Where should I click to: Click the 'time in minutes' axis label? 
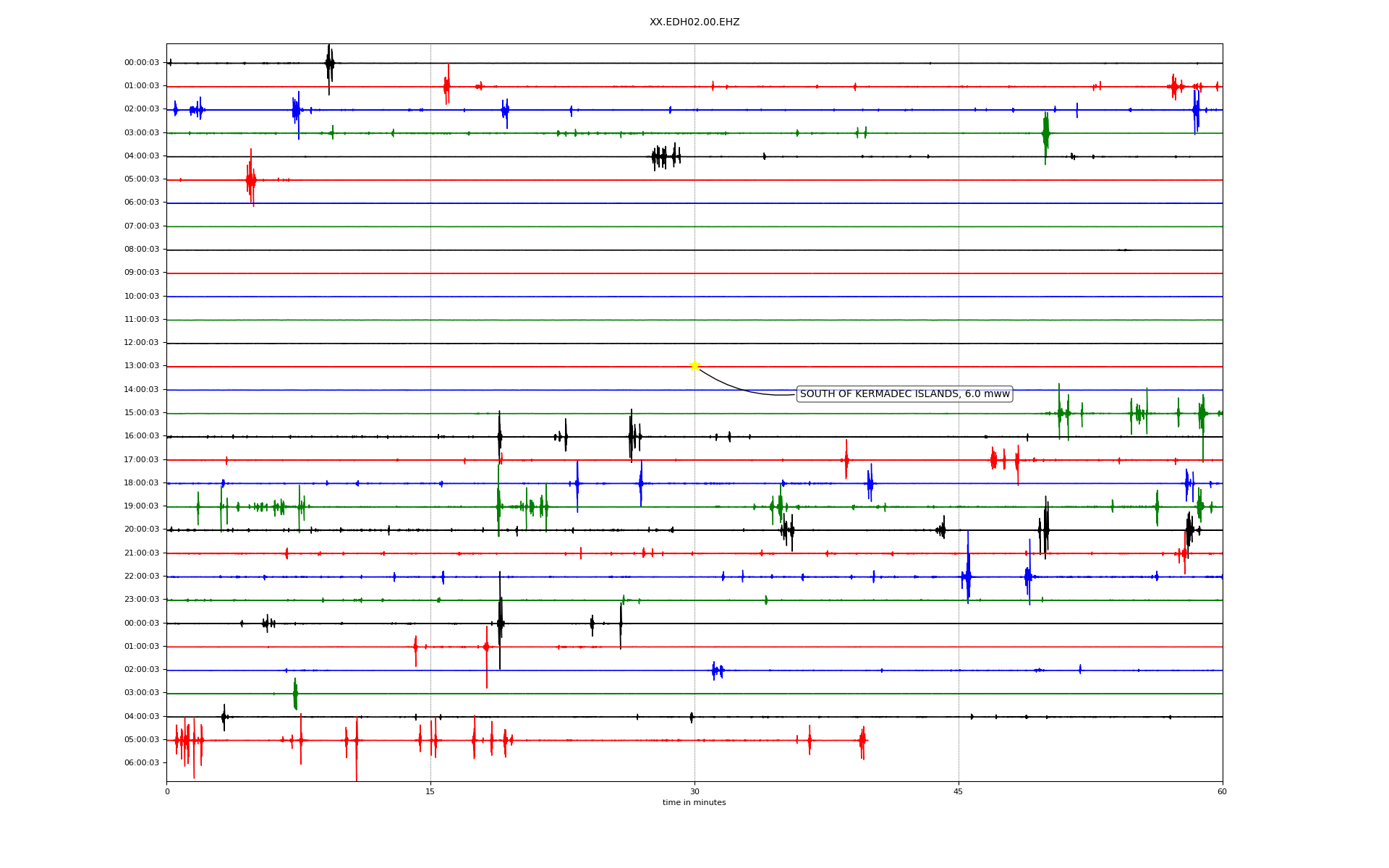coord(694,803)
